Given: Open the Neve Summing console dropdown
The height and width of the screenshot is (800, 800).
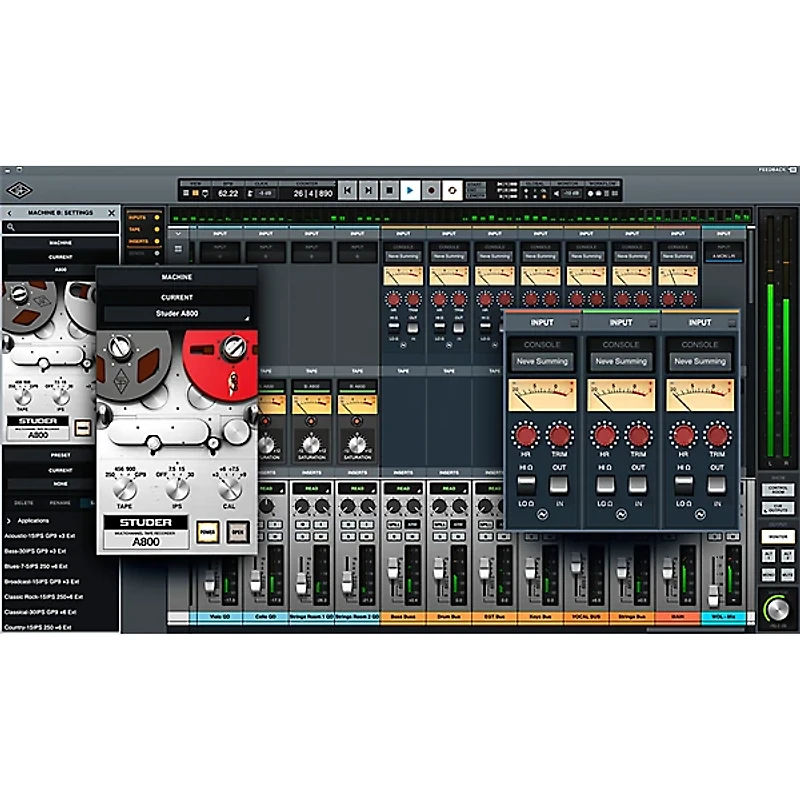Looking at the screenshot, I should pos(542,360).
